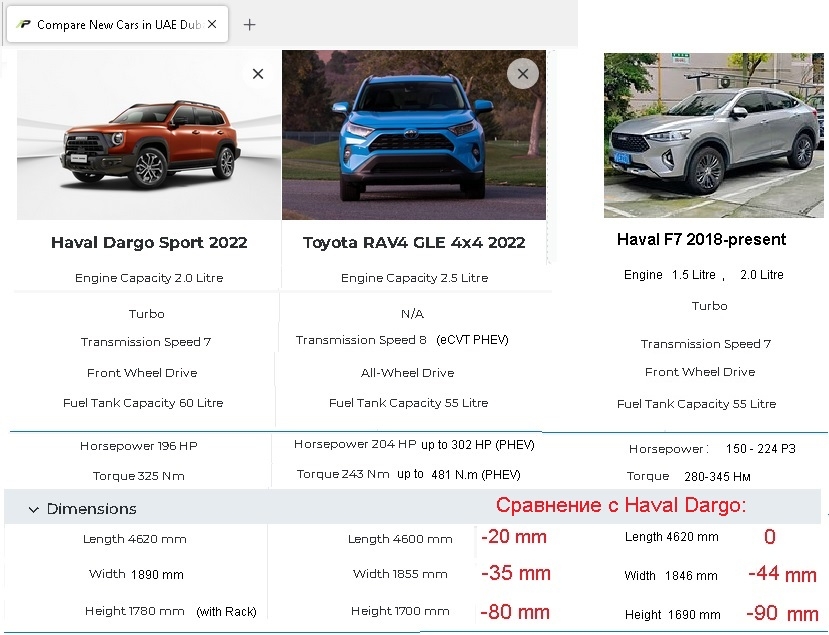Click the Haval F7 2018-present title
829x635 pixels.
click(x=702, y=240)
